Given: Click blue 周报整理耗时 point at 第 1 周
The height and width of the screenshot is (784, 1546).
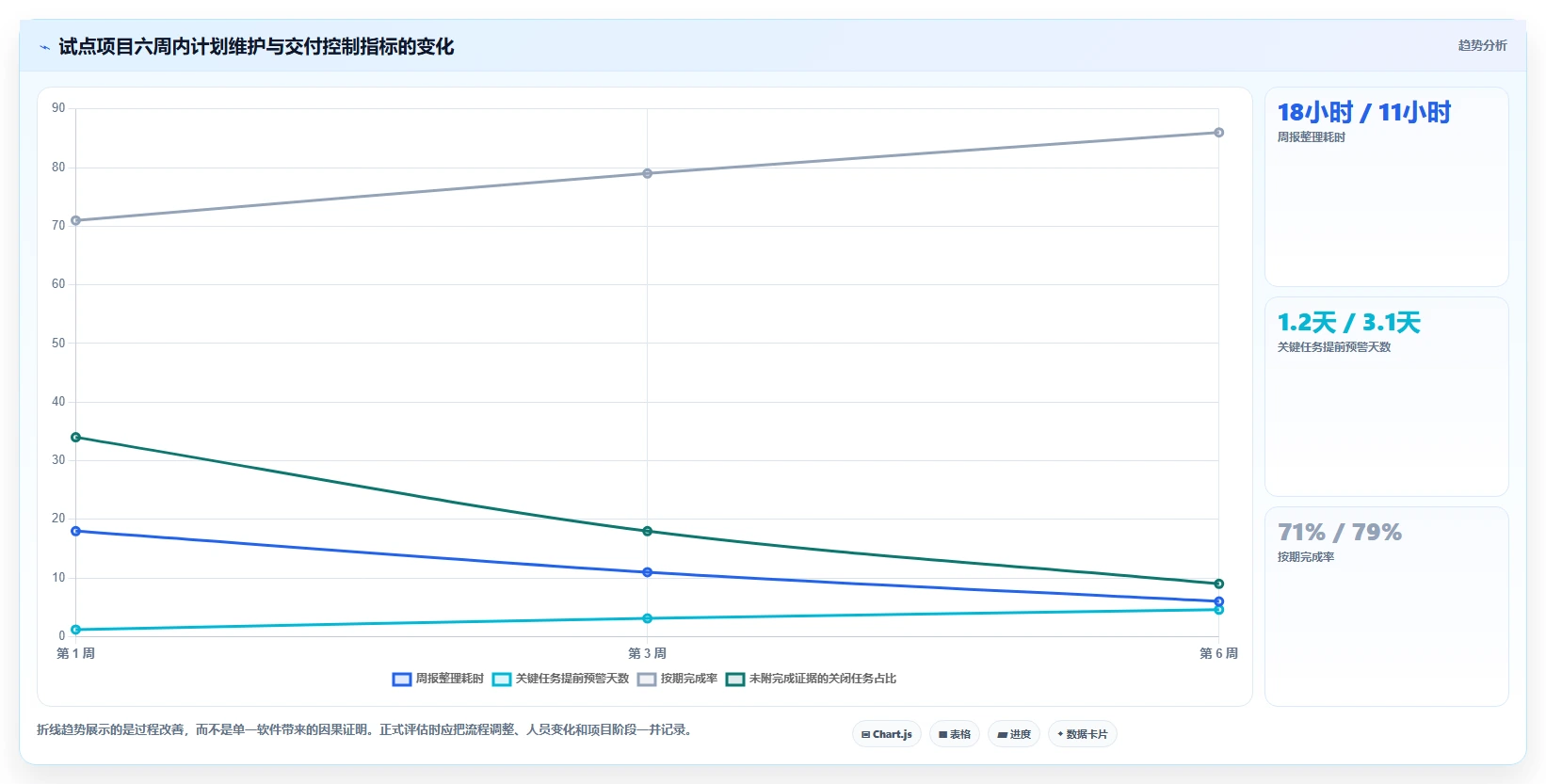Looking at the screenshot, I should [x=76, y=532].
